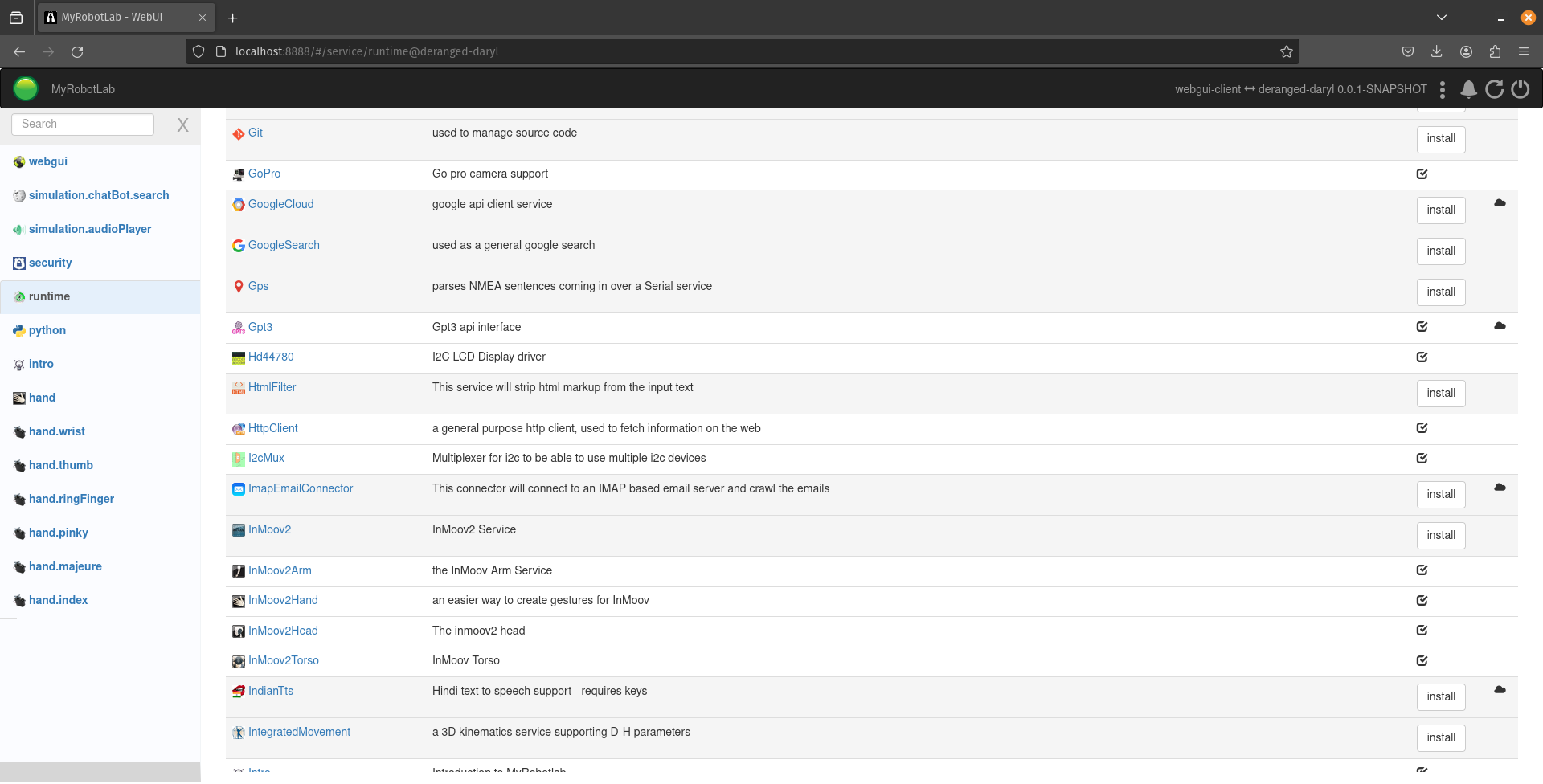Click the InMoov2Hand installed checkmark
This screenshot has height=784, width=1543.
coord(1422,601)
